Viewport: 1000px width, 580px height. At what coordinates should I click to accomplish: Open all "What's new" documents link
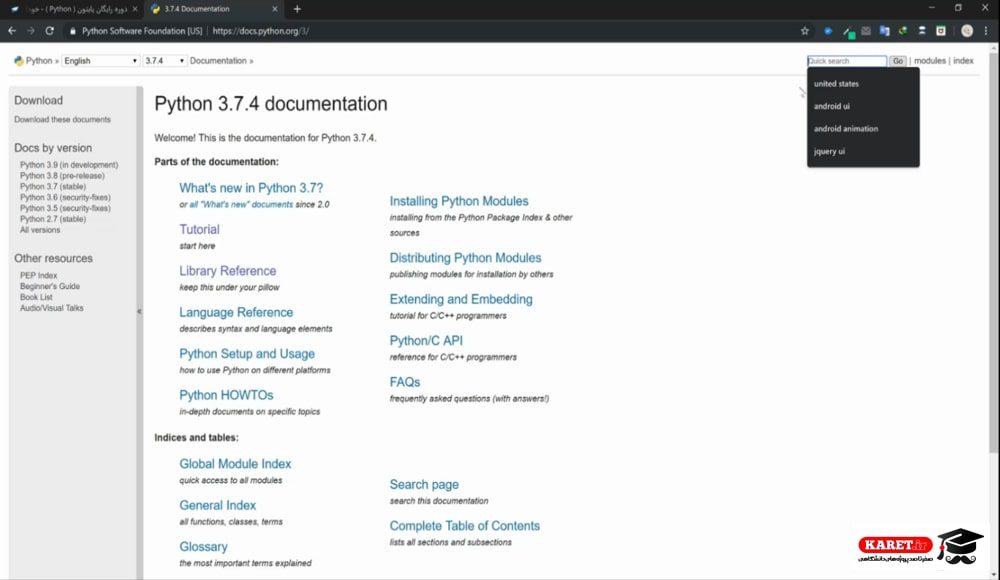pyautogui.click(x=241, y=204)
